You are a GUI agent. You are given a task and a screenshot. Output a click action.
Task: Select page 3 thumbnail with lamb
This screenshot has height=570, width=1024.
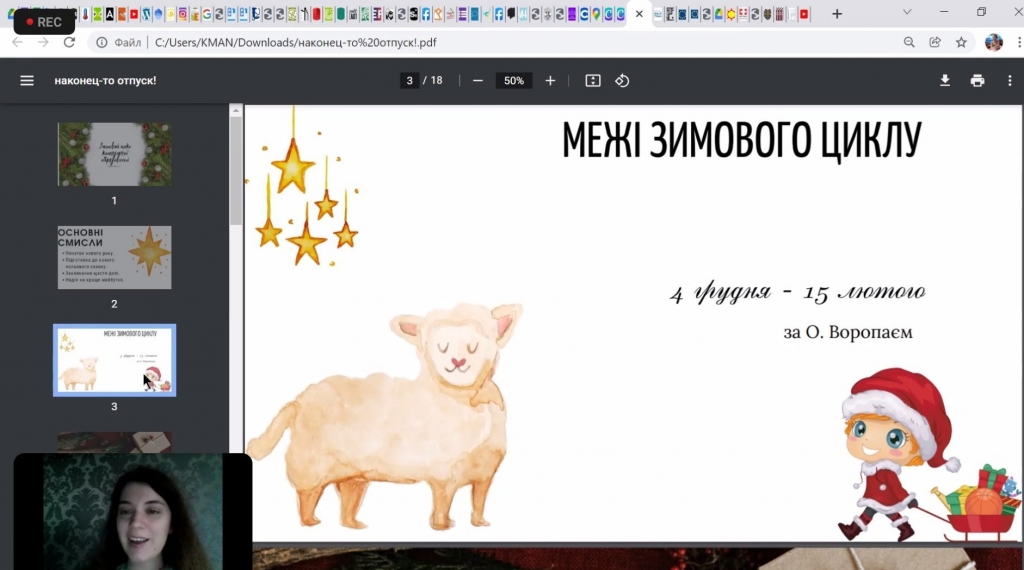114,360
